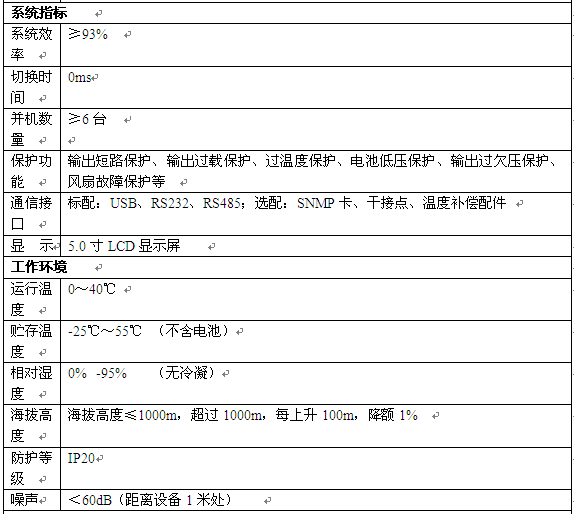The width and height of the screenshot is (574, 514).
Task: Click the 通信接口 row label
Action: click(31, 213)
